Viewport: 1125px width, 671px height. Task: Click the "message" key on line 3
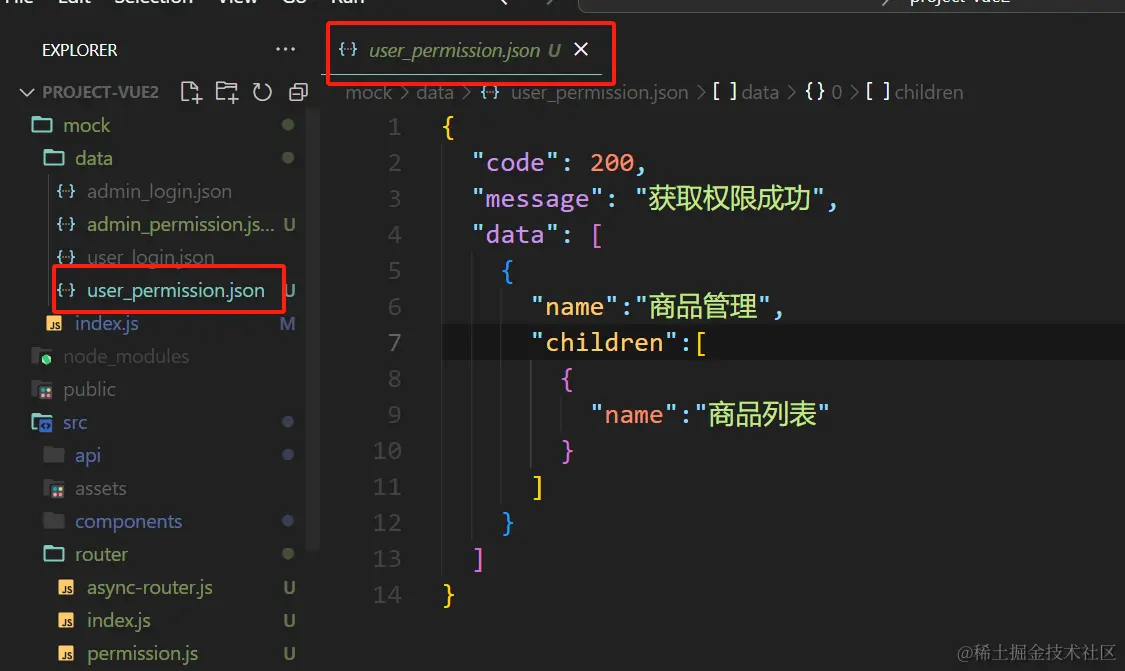537,199
